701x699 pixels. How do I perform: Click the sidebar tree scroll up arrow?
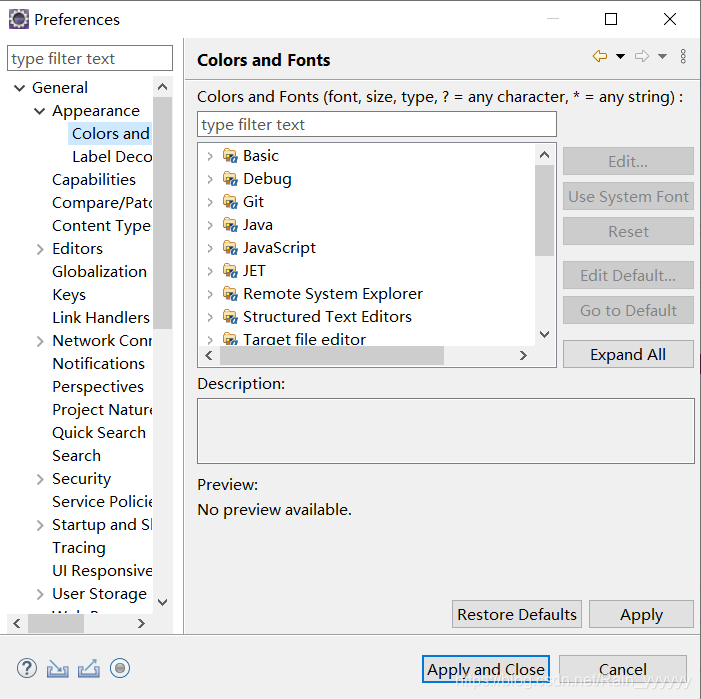coord(163,87)
